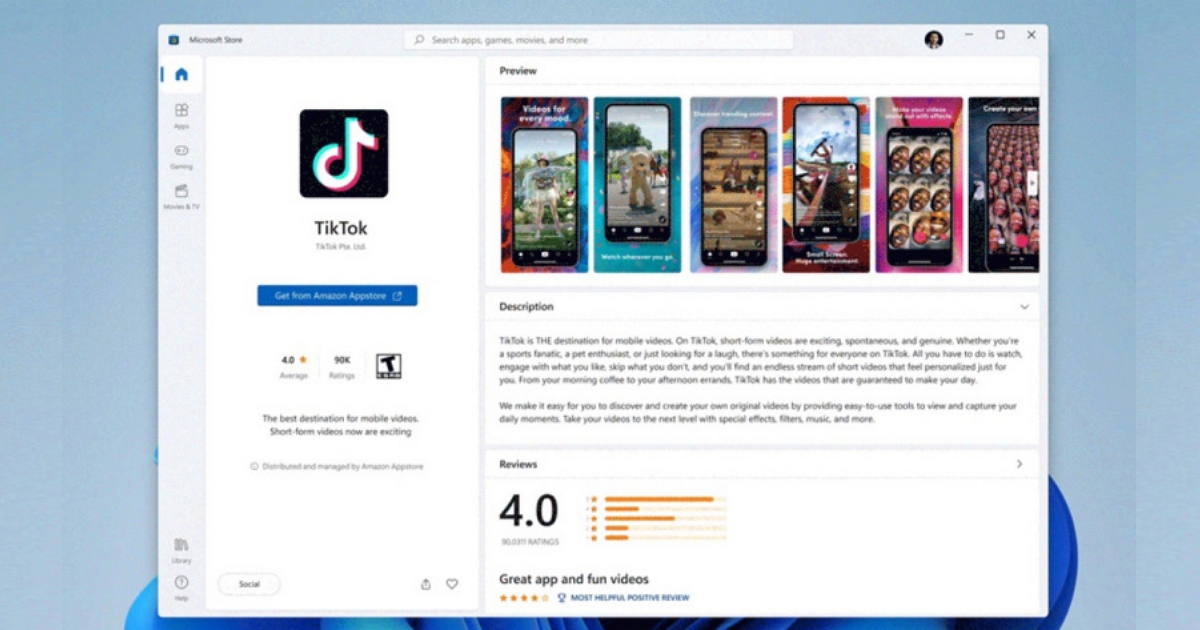This screenshot has height=630, width=1200.
Task: Open publisher link TikTok Pte. Ltd.
Action: coord(341,246)
